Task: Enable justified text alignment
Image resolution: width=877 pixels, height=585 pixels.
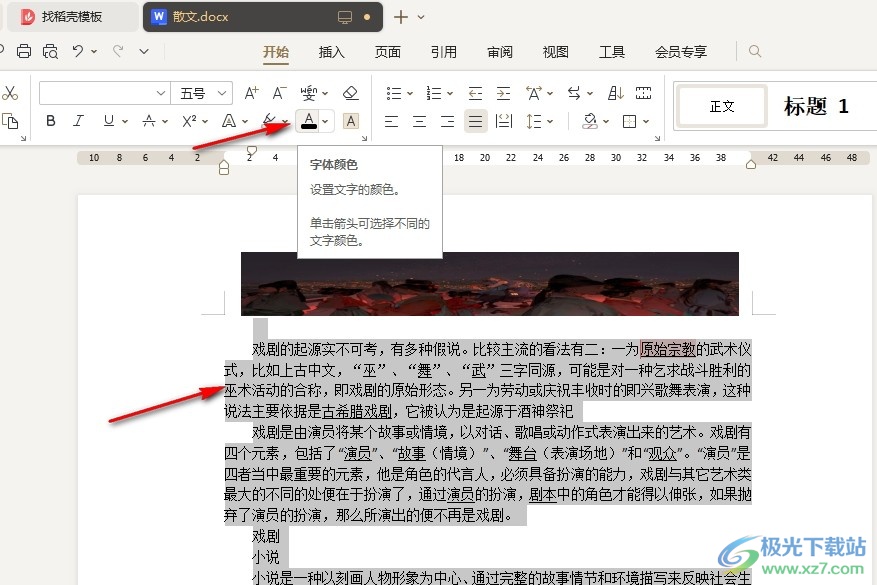Action: [x=476, y=121]
